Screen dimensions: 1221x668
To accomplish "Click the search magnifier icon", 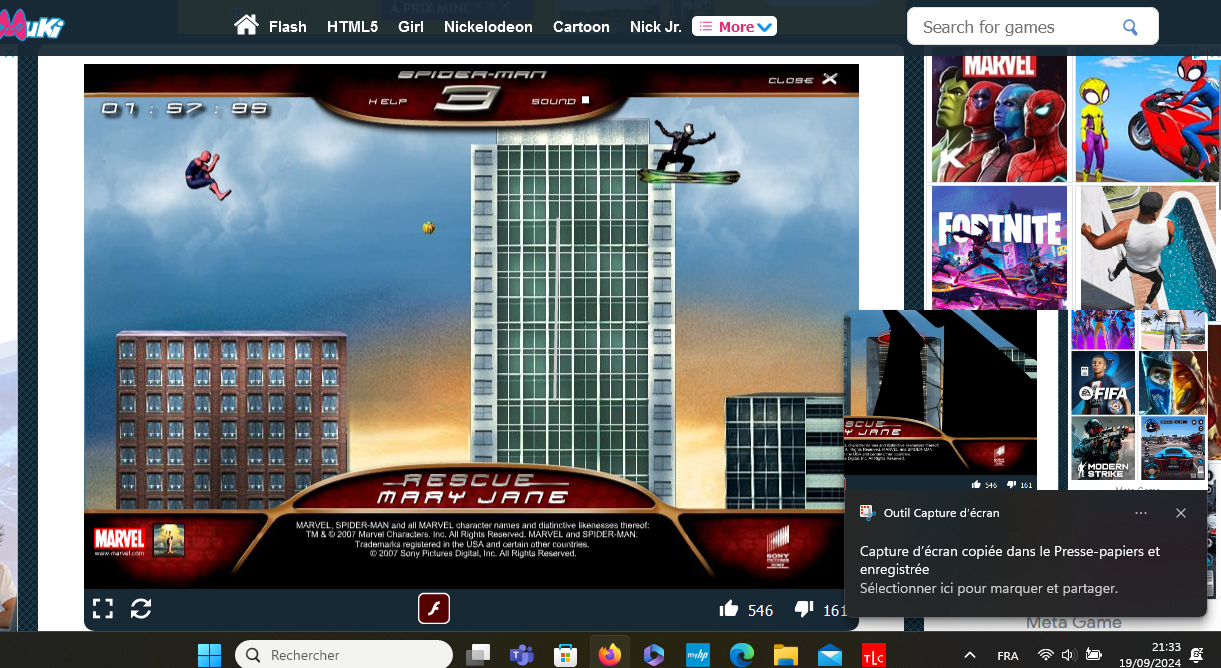I will coord(1130,27).
